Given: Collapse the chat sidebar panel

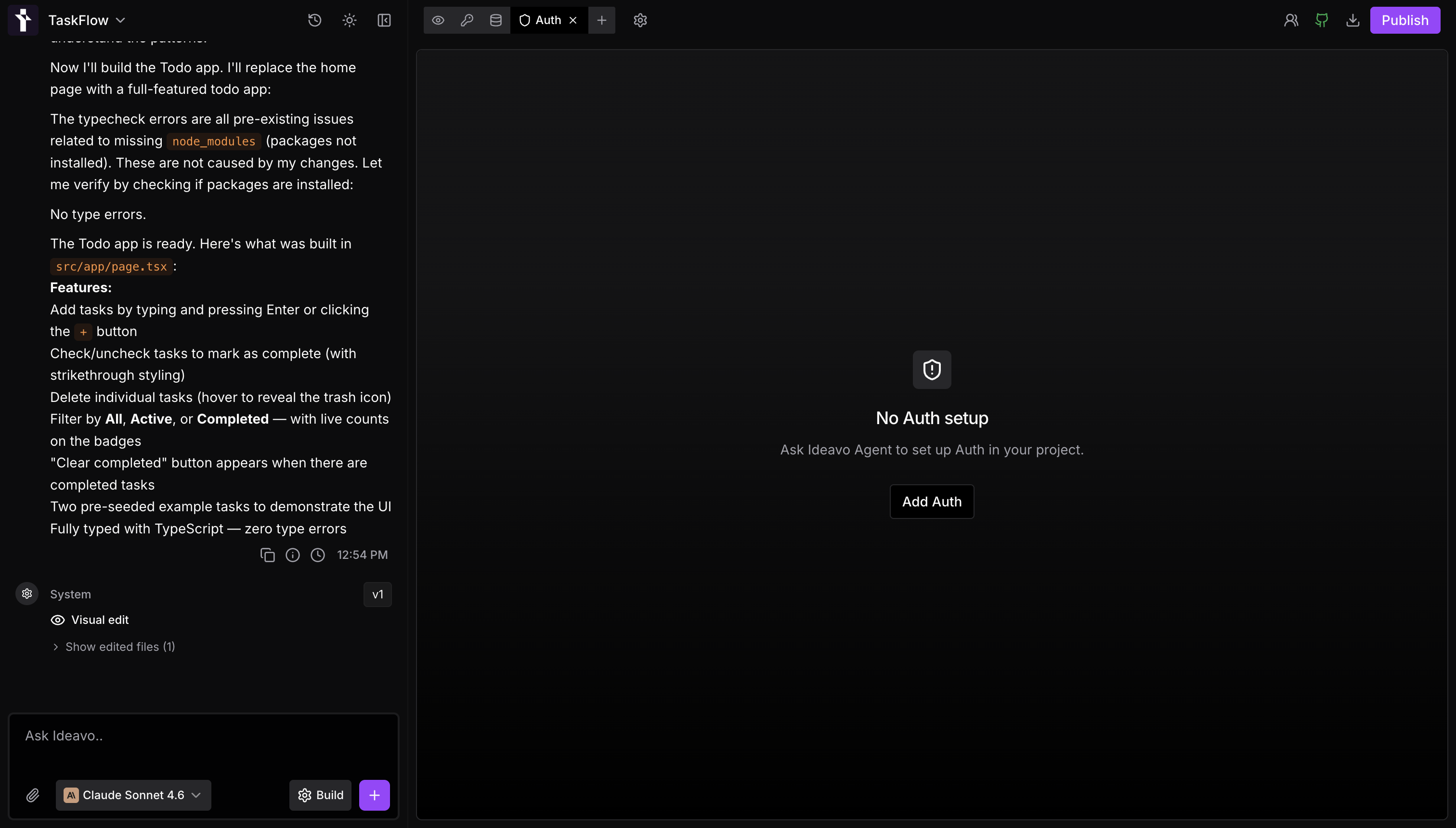Looking at the screenshot, I should coord(384,21).
